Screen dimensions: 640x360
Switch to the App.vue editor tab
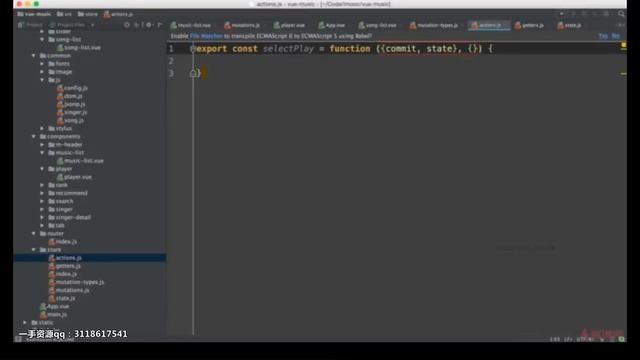click(x=332, y=25)
